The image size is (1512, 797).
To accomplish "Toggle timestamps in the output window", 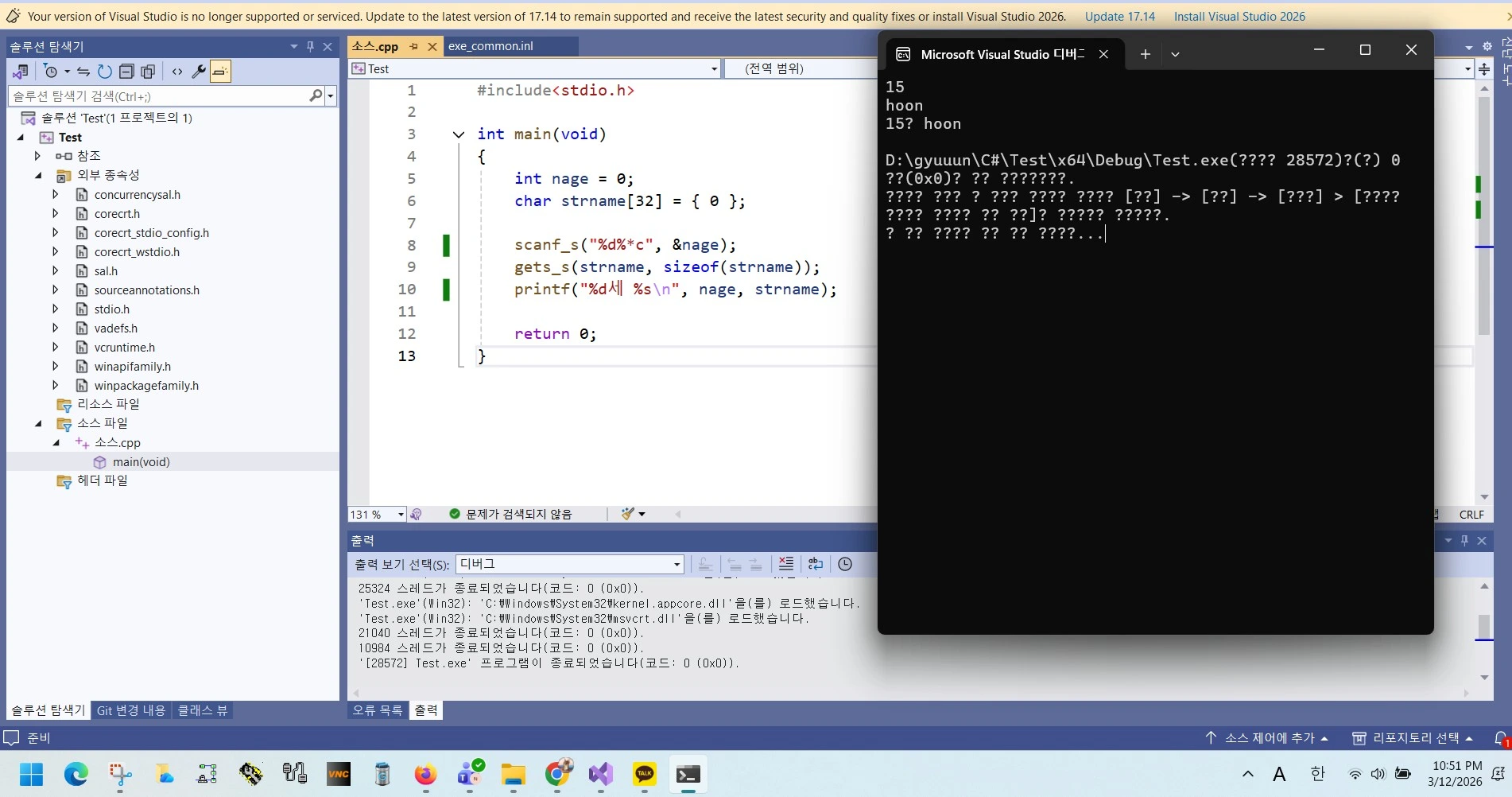I will (x=845, y=564).
